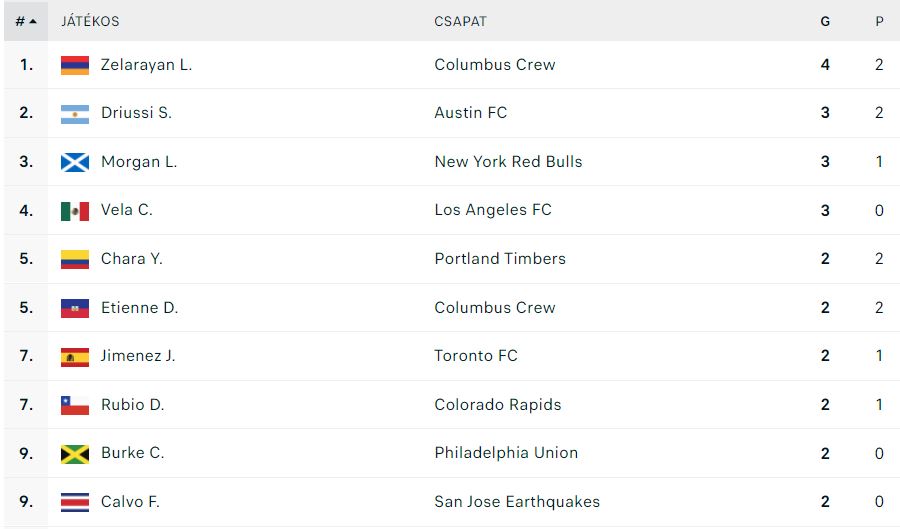Sort table by the P column header
This screenshot has width=900, height=529.
(879, 22)
